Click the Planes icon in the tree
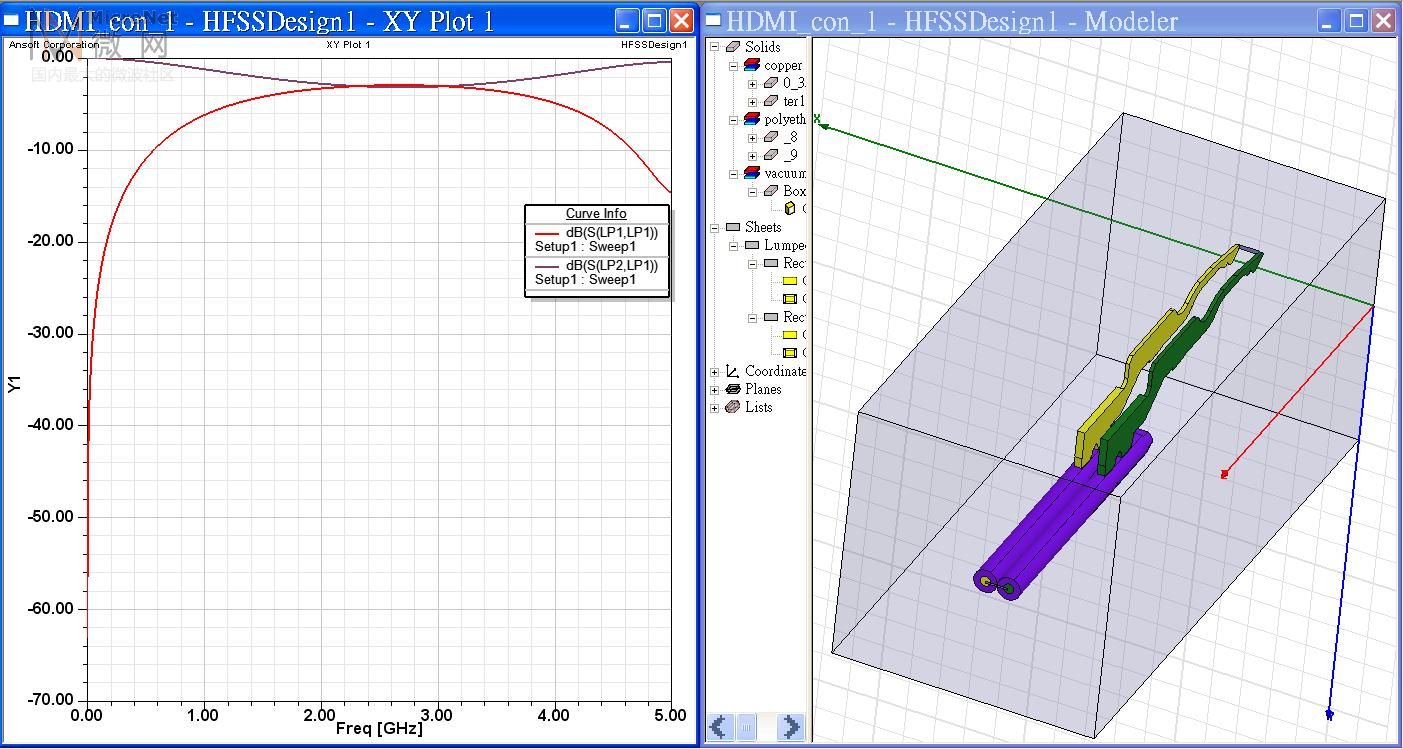Image resolution: width=1403 pixels, height=749 pixels. (733, 389)
